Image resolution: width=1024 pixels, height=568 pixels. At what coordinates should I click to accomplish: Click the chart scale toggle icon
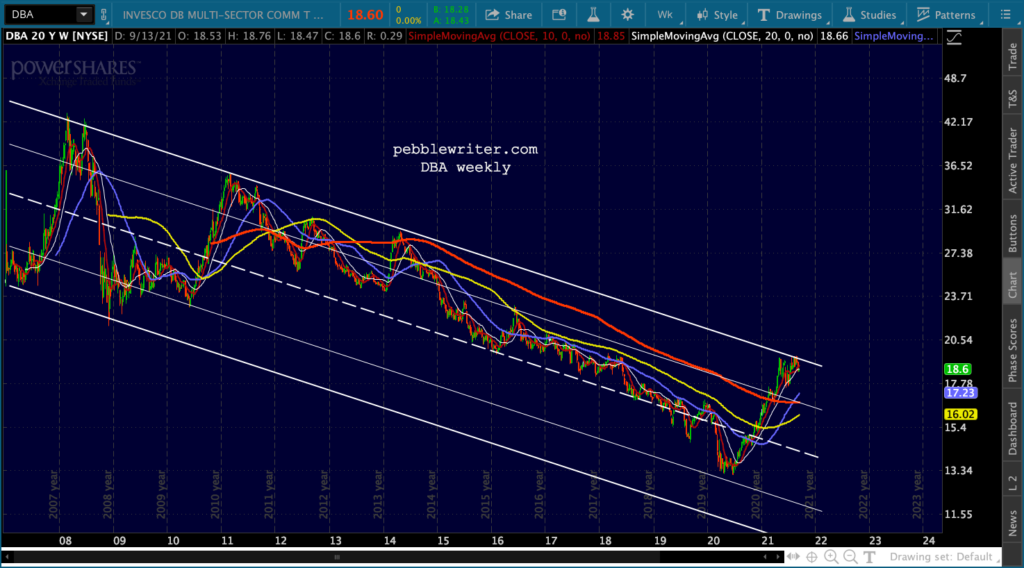(954, 37)
